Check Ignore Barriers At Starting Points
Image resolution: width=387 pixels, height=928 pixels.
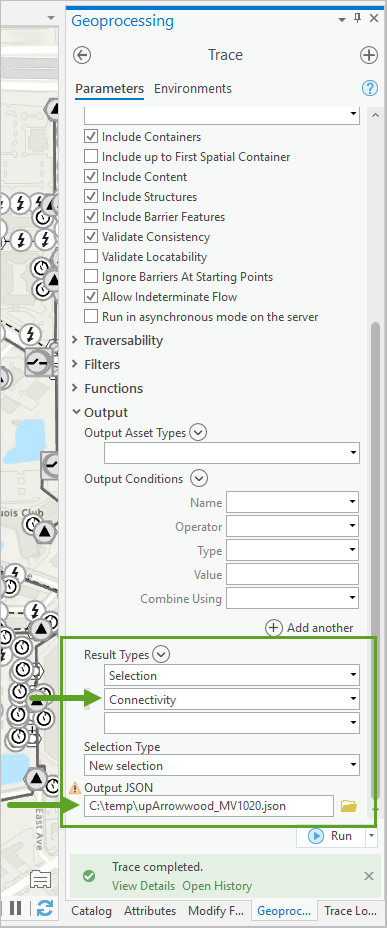click(x=91, y=277)
